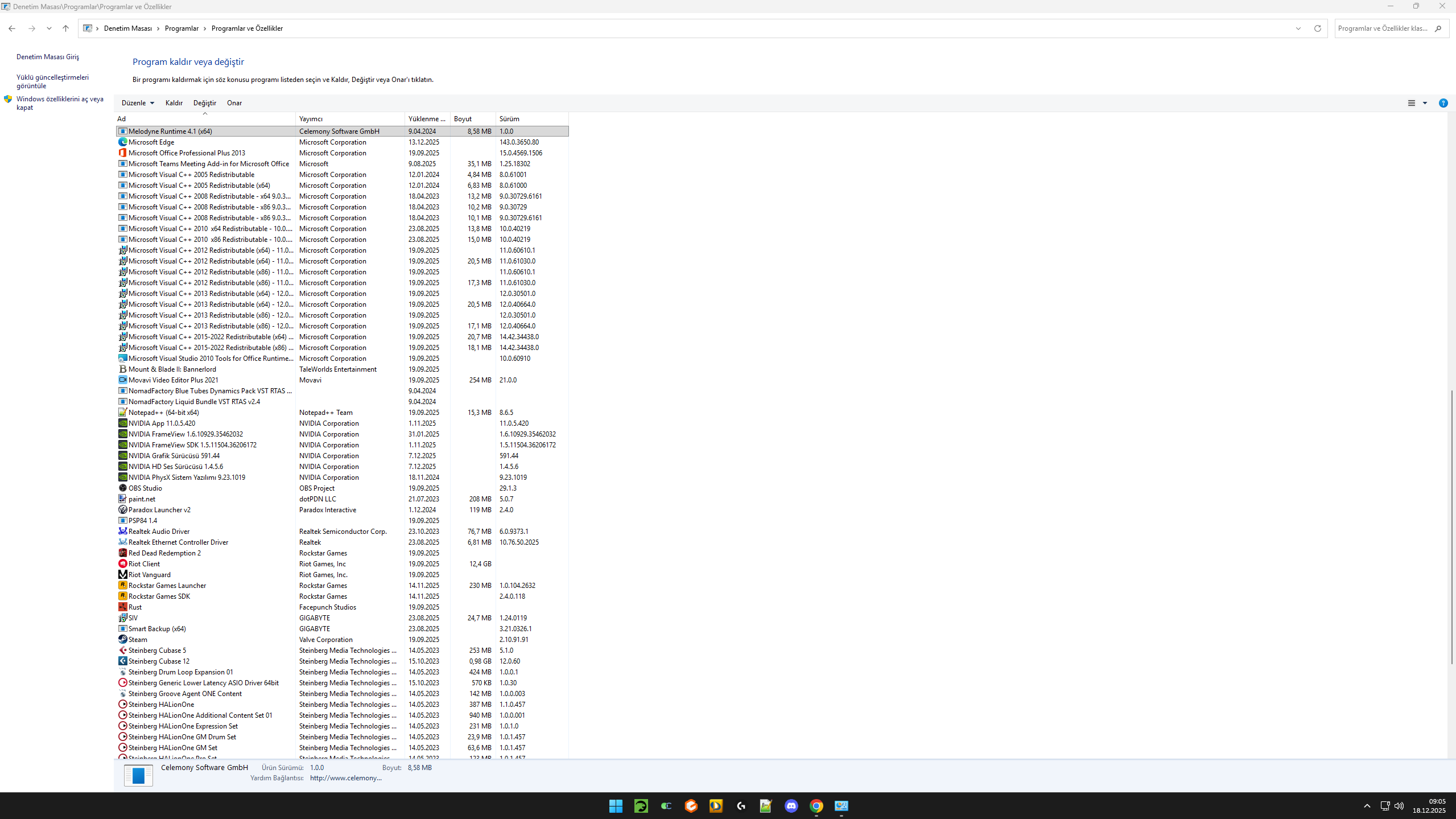Open the Windows Start menu

tap(616, 806)
